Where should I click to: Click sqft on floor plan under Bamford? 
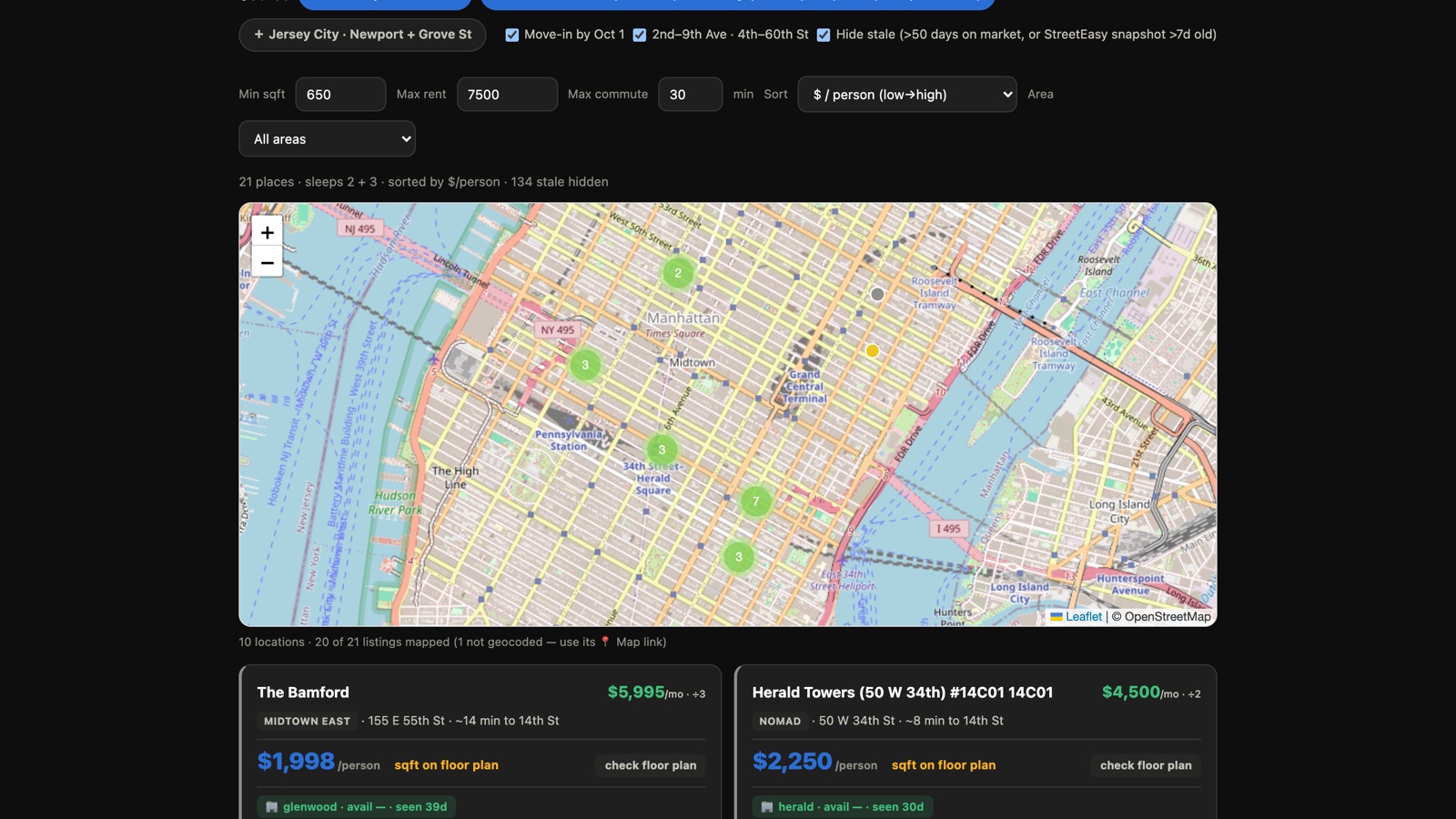tap(446, 765)
